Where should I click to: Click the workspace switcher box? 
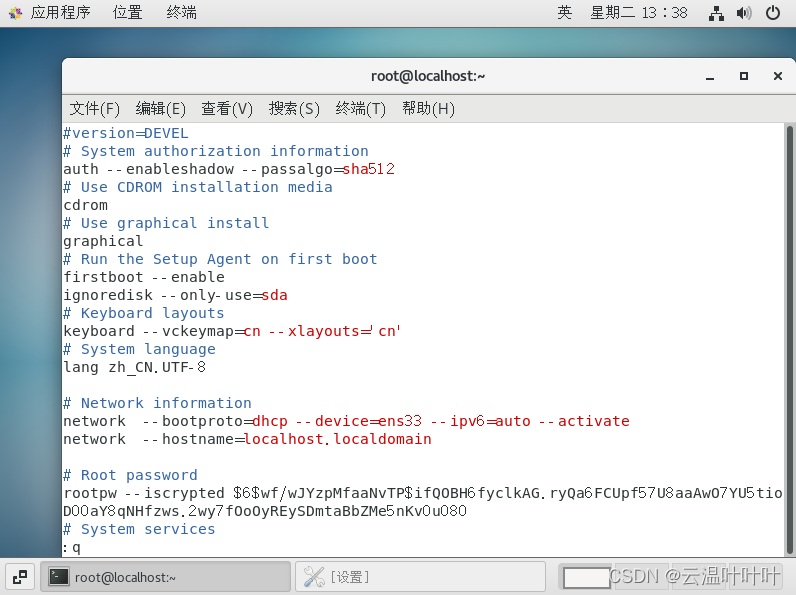tap(587, 578)
